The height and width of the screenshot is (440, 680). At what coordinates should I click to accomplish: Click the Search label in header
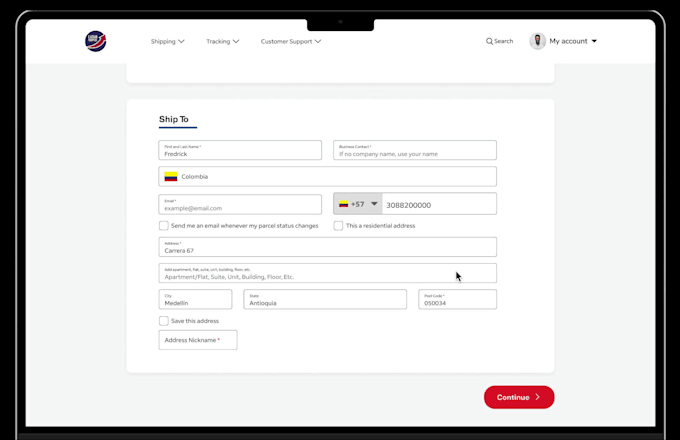pos(503,41)
